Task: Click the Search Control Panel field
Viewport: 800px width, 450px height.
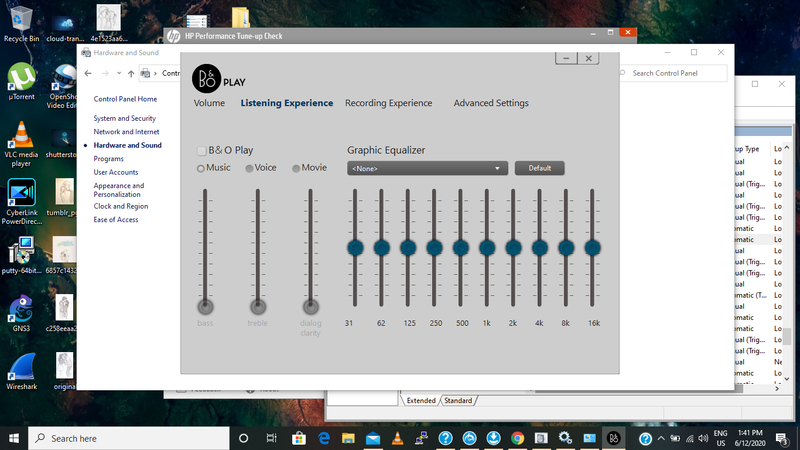Action: click(672, 73)
